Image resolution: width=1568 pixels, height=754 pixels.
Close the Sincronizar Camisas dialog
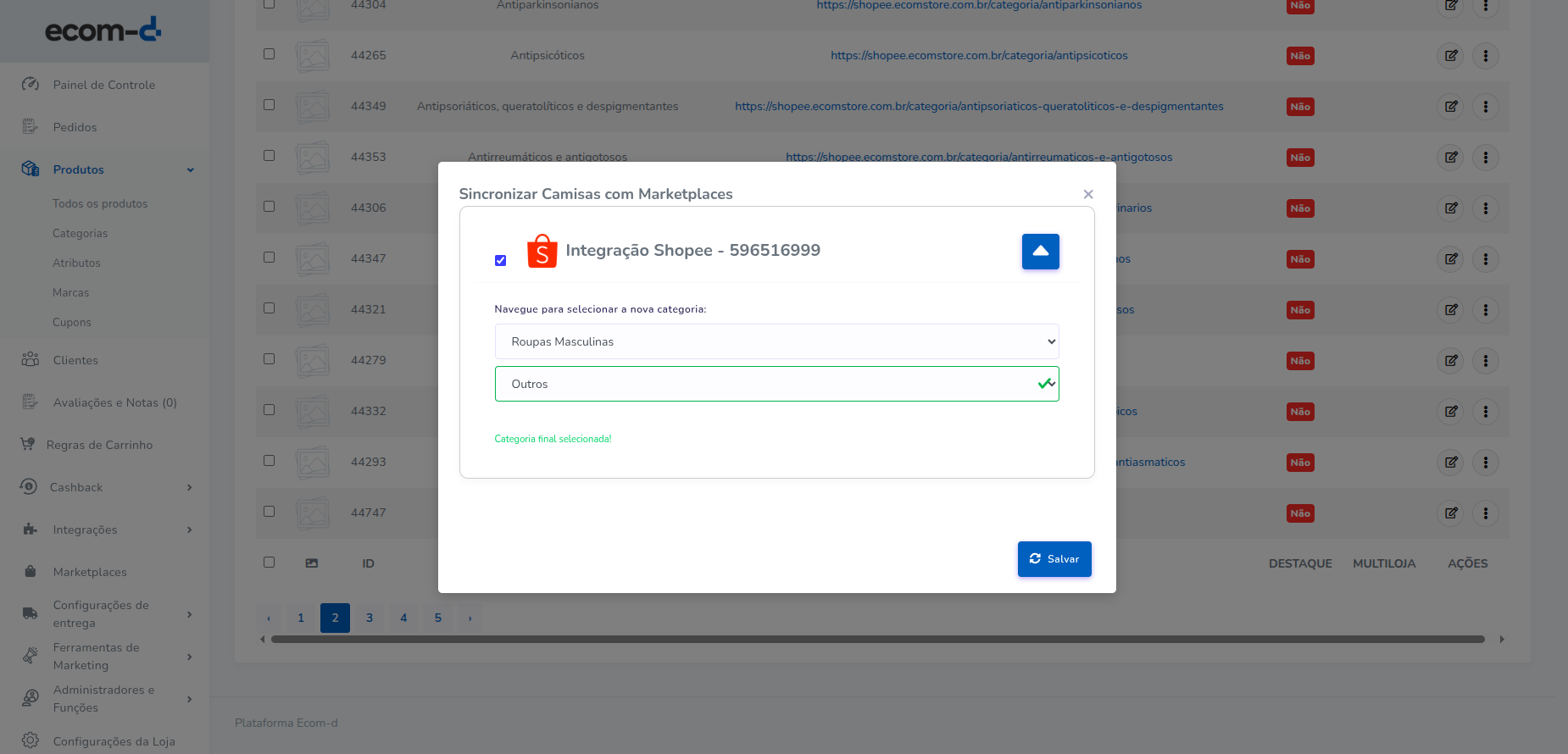point(1088,194)
